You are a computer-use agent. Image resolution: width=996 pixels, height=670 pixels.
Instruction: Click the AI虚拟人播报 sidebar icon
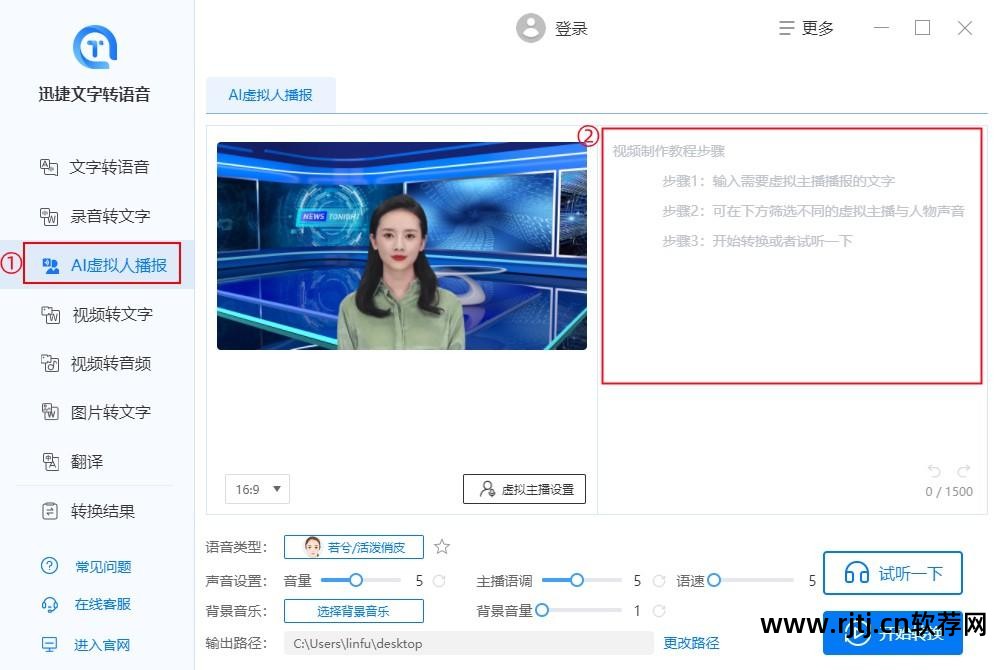coord(51,265)
